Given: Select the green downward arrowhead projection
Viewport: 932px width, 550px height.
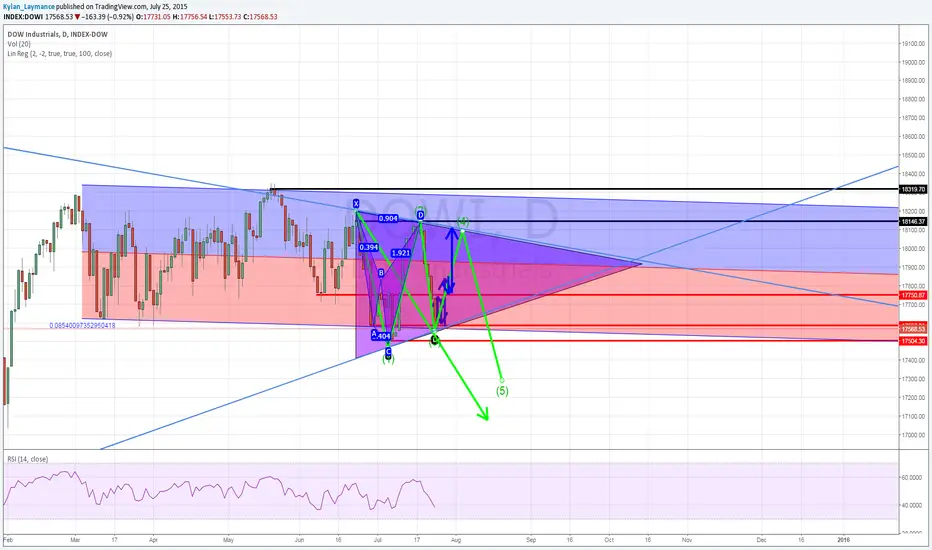Looking at the screenshot, I should pos(484,414).
